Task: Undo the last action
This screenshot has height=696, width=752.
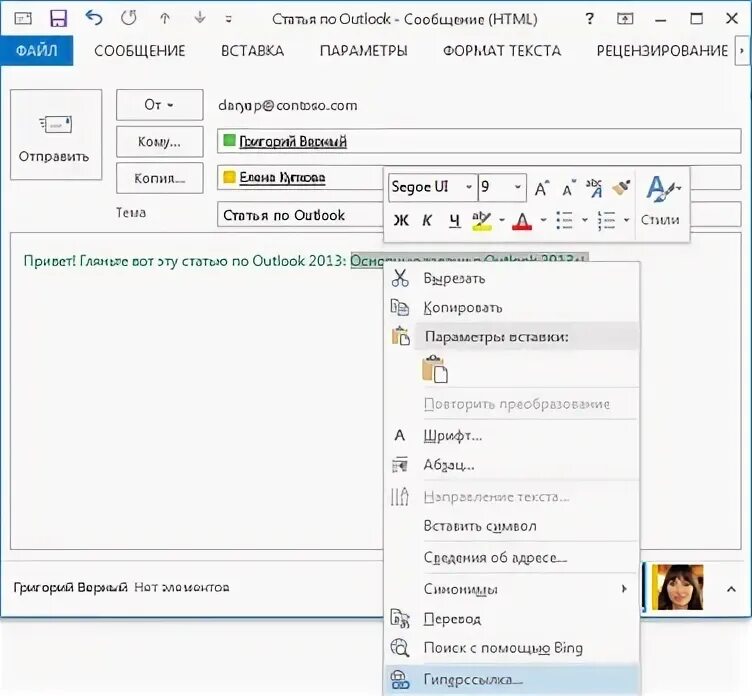Action: [x=94, y=18]
